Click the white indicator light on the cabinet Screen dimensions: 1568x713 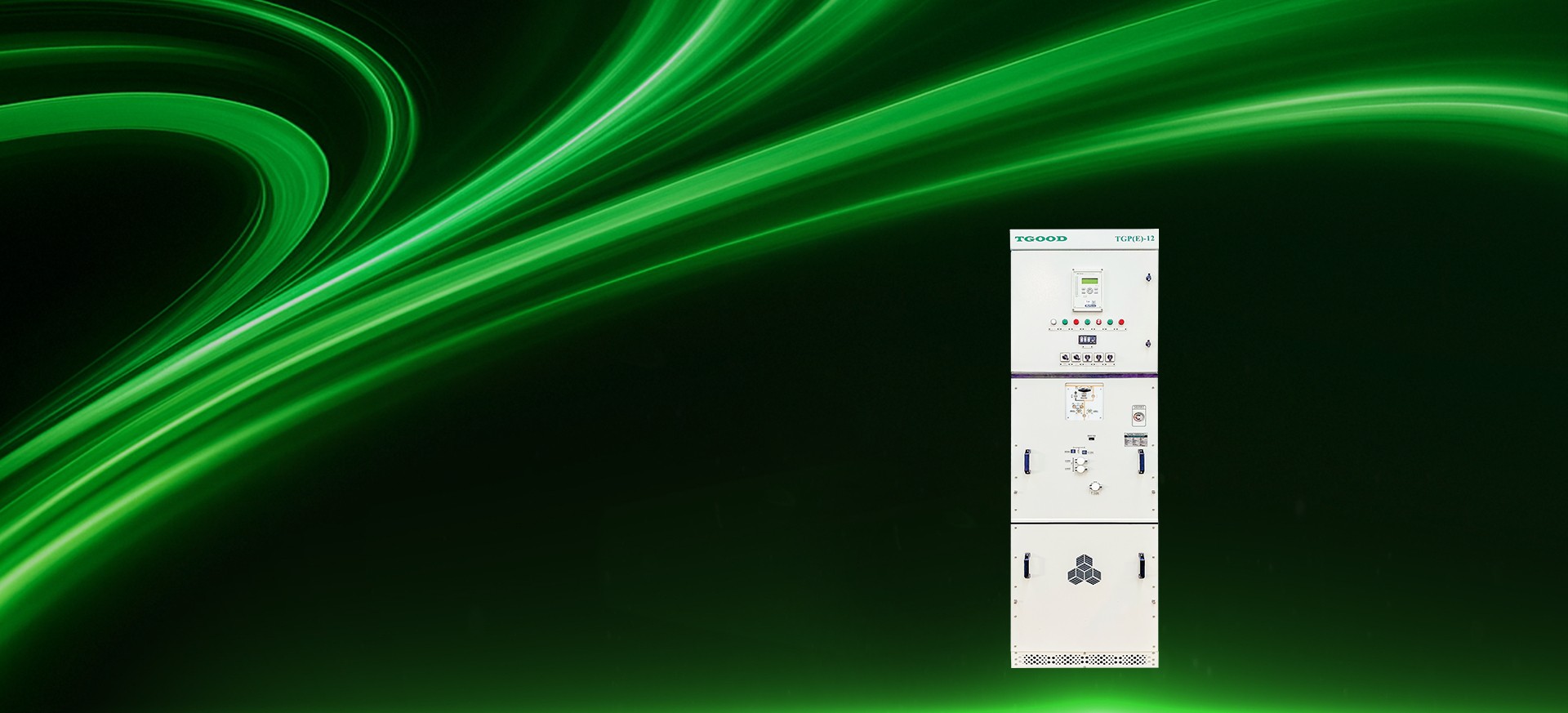pos(1053,323)
